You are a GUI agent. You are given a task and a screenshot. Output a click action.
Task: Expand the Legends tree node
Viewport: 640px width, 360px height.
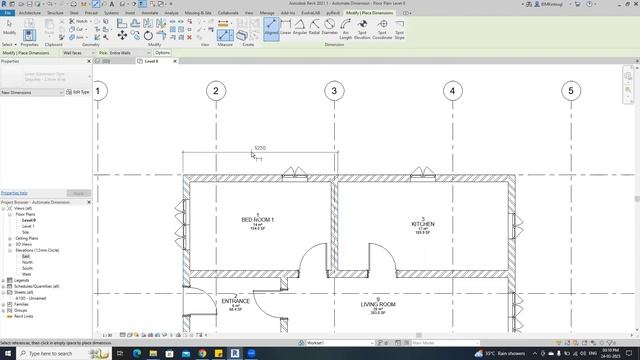pos(3,280)
